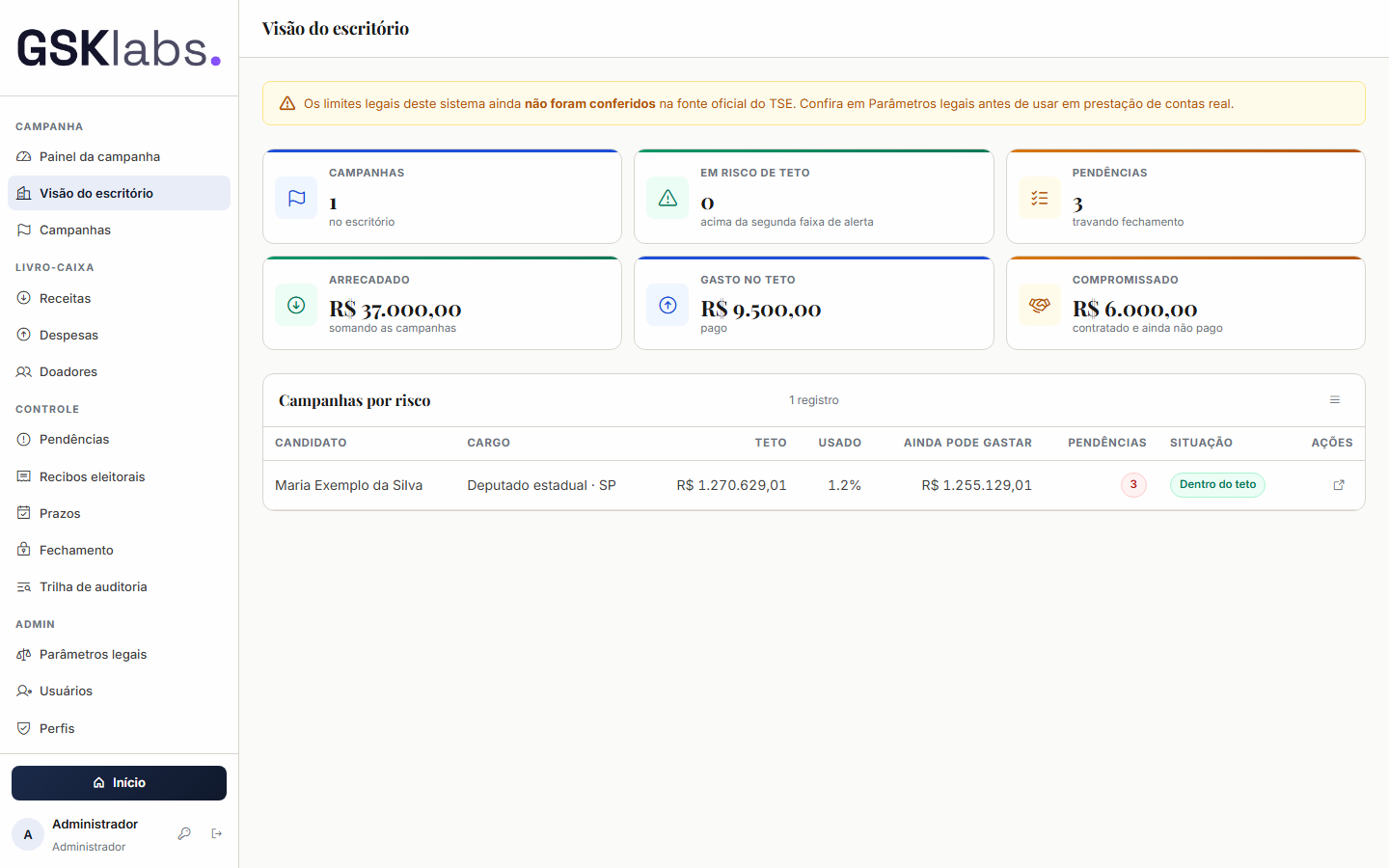Viewport: 1389px width, 868px height.
Task: Open Trilha de auditoria
Action: point(119,586)
